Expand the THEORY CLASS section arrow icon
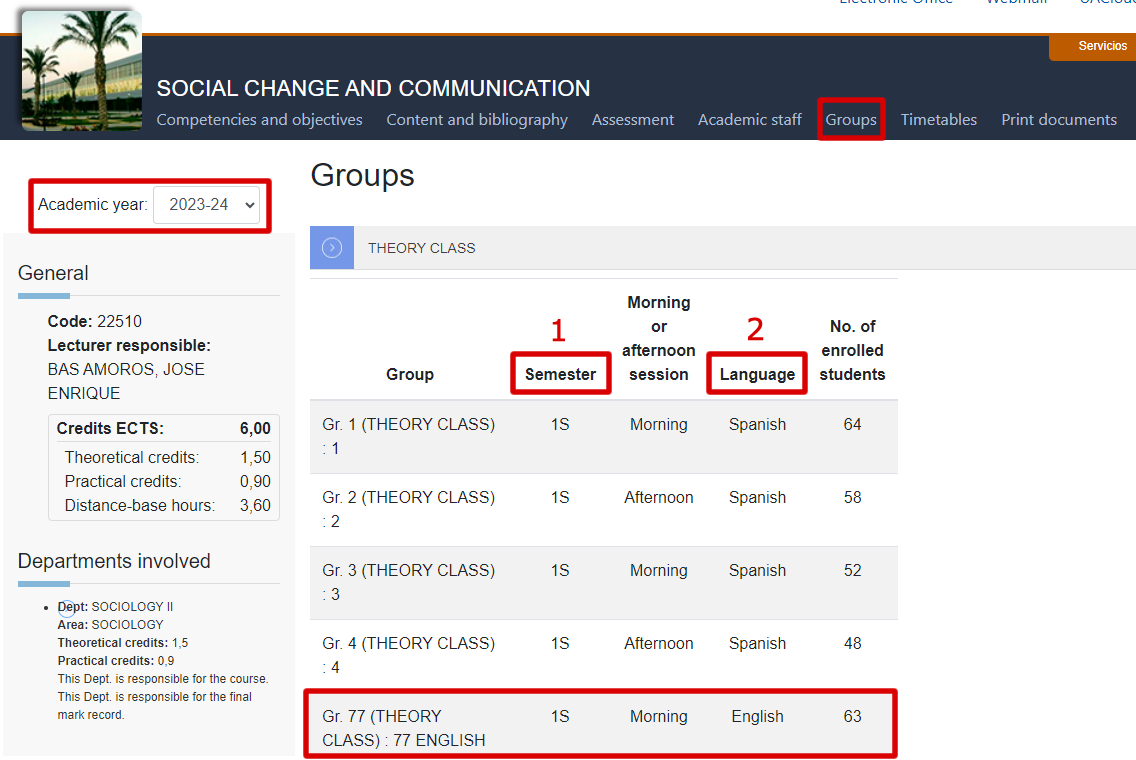 click(x=332, y=248)
